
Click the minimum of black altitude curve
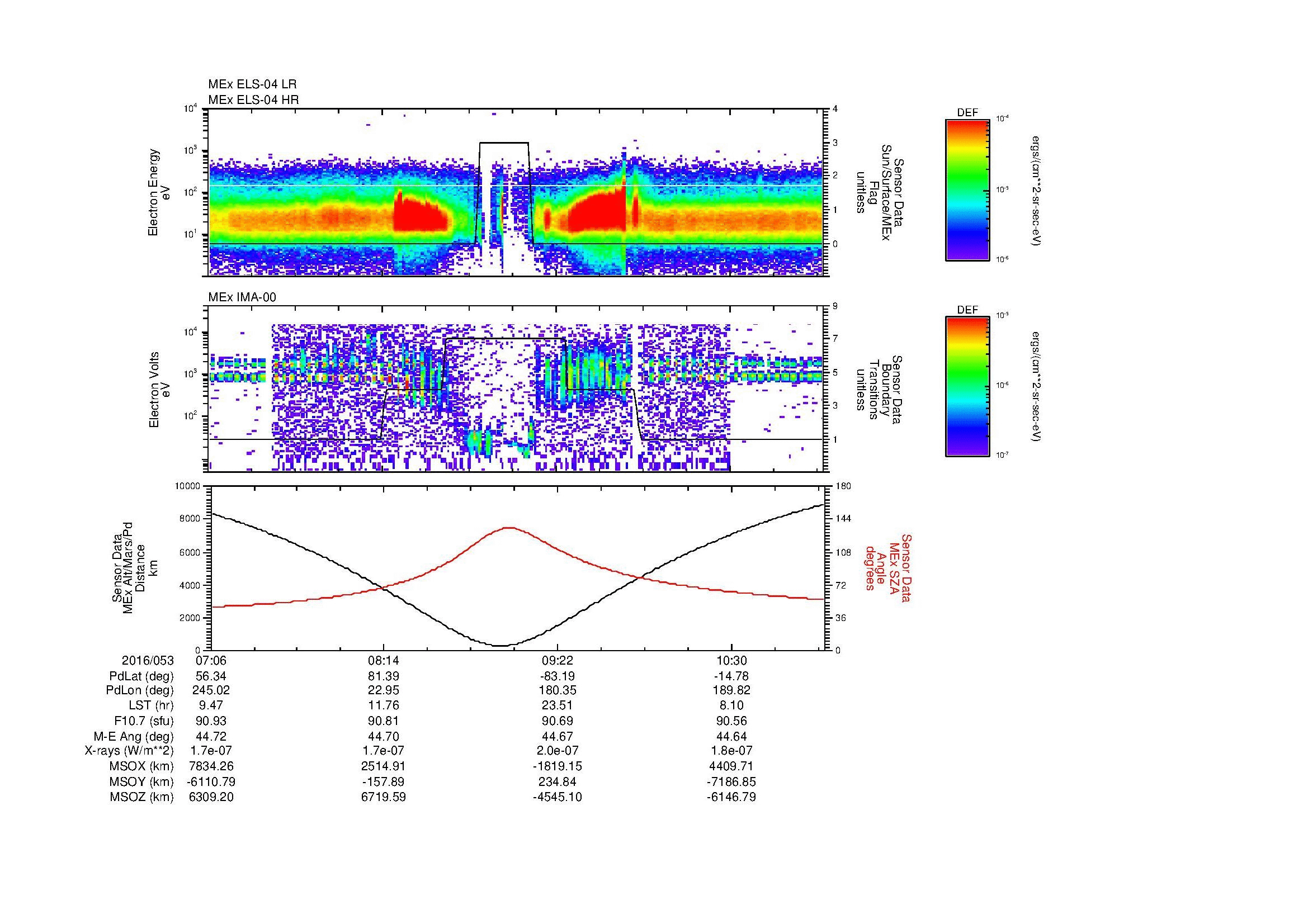pyautogui.click(x=499, y=645)
